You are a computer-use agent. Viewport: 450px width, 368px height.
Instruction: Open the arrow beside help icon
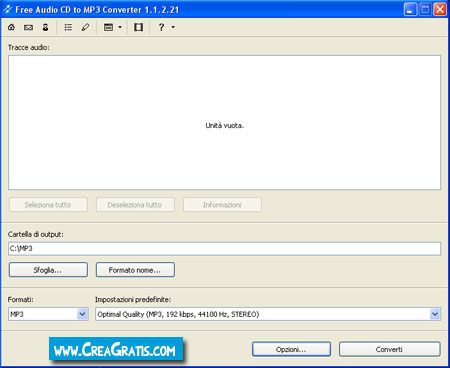click(173, 27)
